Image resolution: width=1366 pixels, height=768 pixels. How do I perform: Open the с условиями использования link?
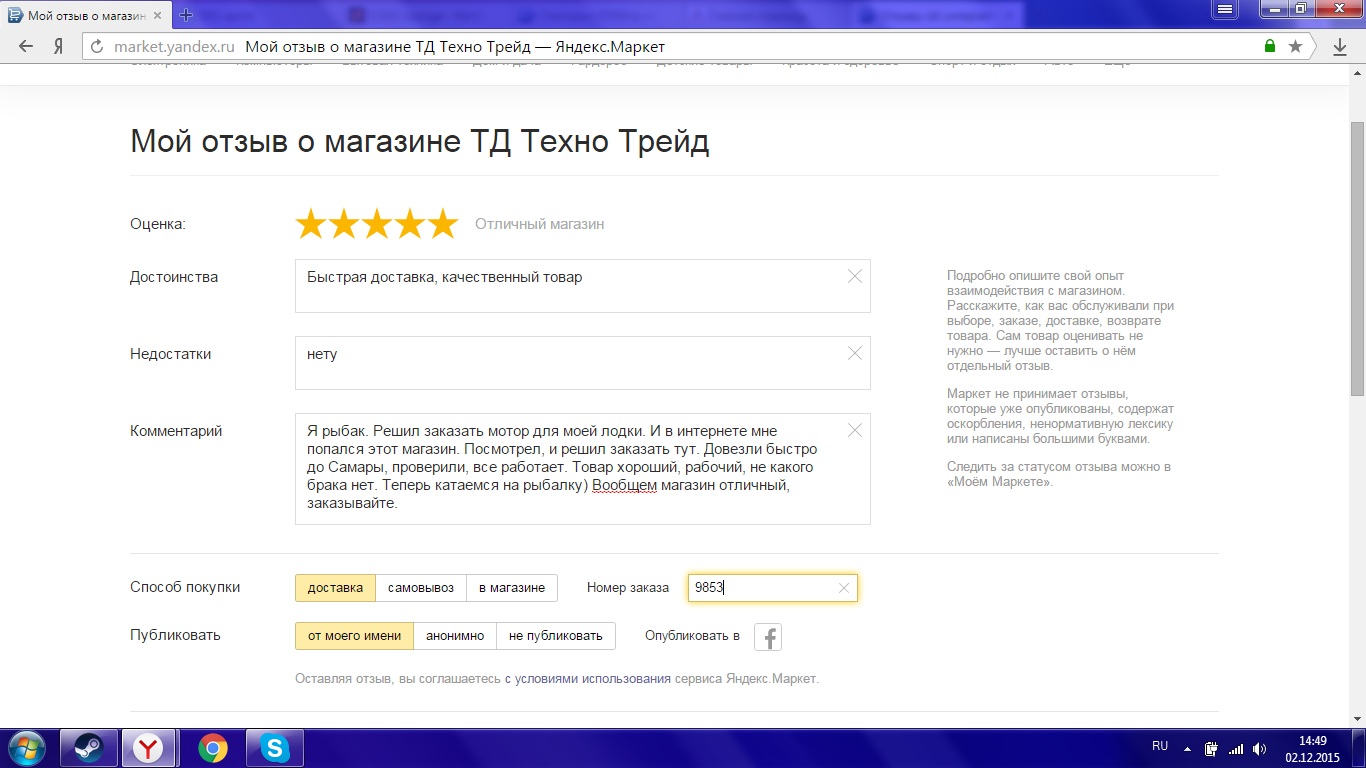pyautogui.click(x=587, y=679)
